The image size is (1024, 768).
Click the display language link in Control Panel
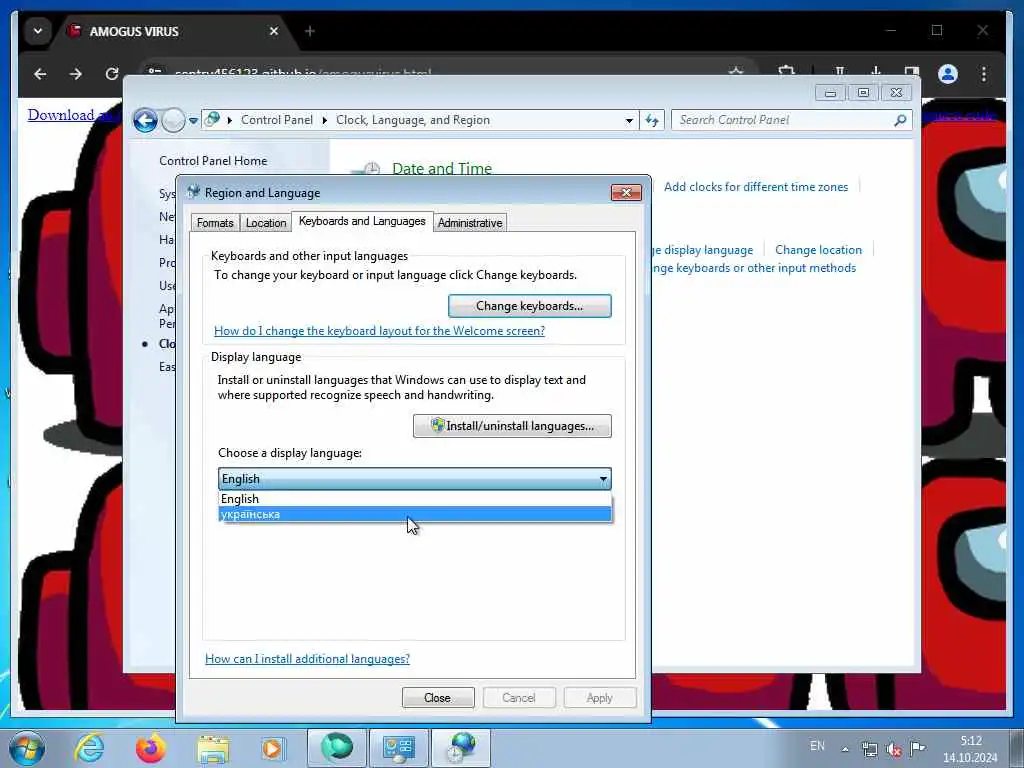[703, 249]
